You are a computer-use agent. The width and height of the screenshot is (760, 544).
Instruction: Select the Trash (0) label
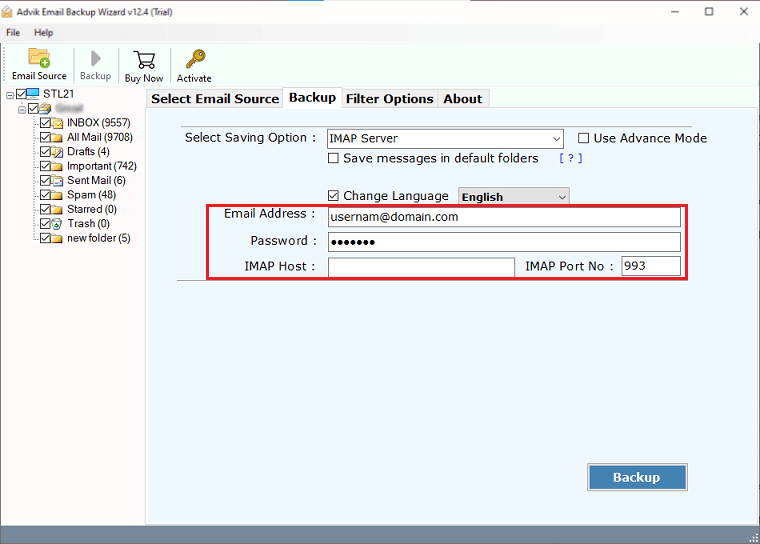[89, 224]
